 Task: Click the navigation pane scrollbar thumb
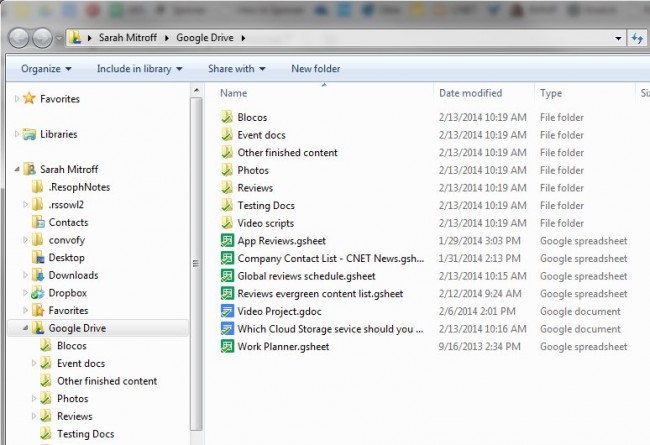[196, 264]
